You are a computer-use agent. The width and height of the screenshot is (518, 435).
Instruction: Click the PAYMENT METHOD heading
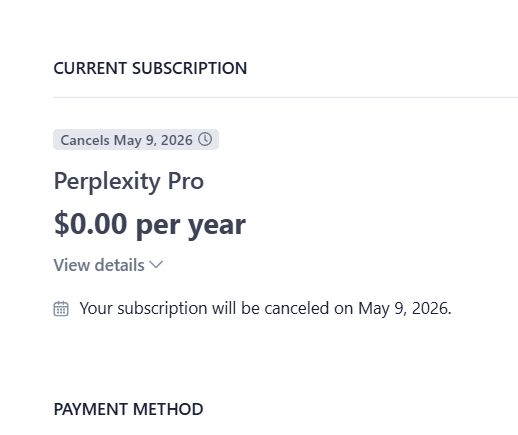128,409
